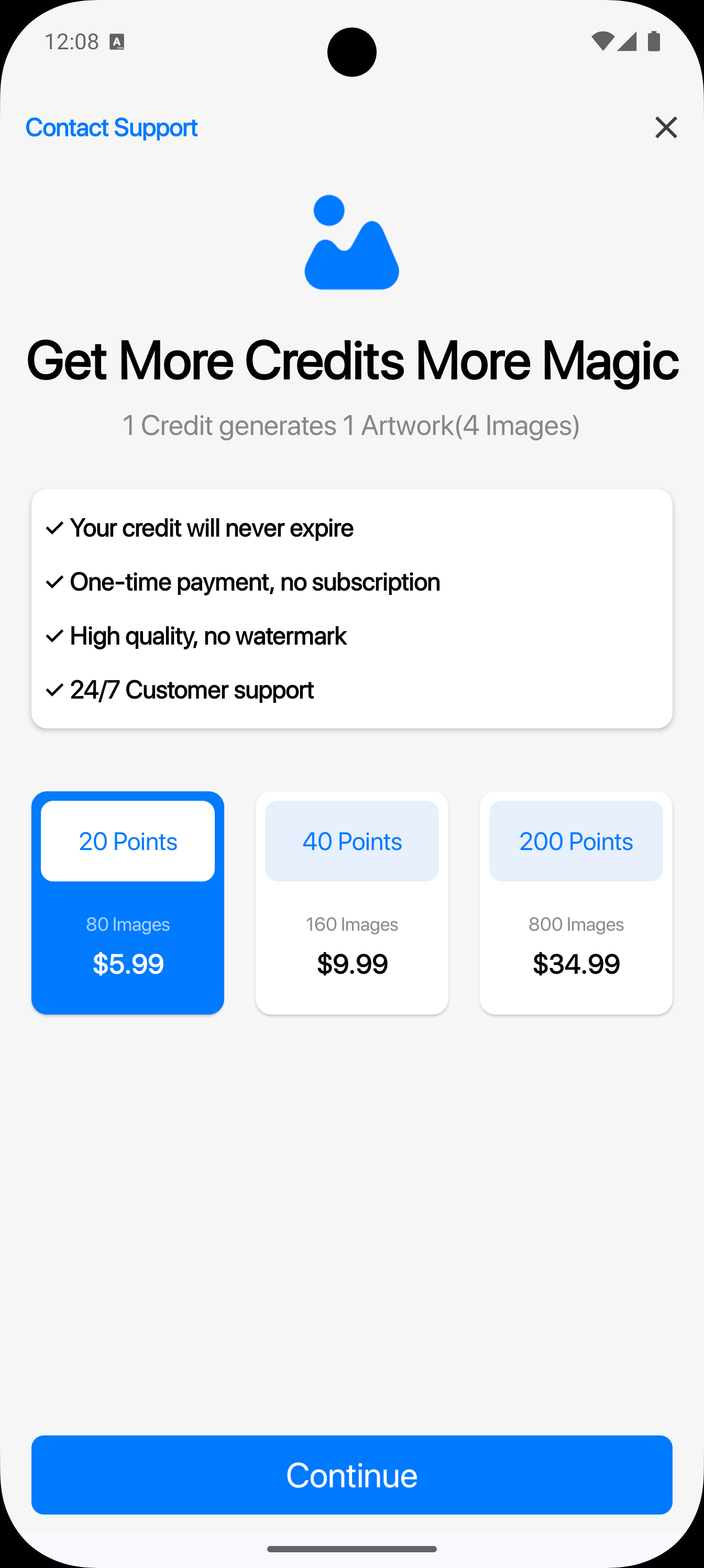The image size is (704, 1568).
Task: Tap the blue image artwork icon
Action: coord(351,242)
